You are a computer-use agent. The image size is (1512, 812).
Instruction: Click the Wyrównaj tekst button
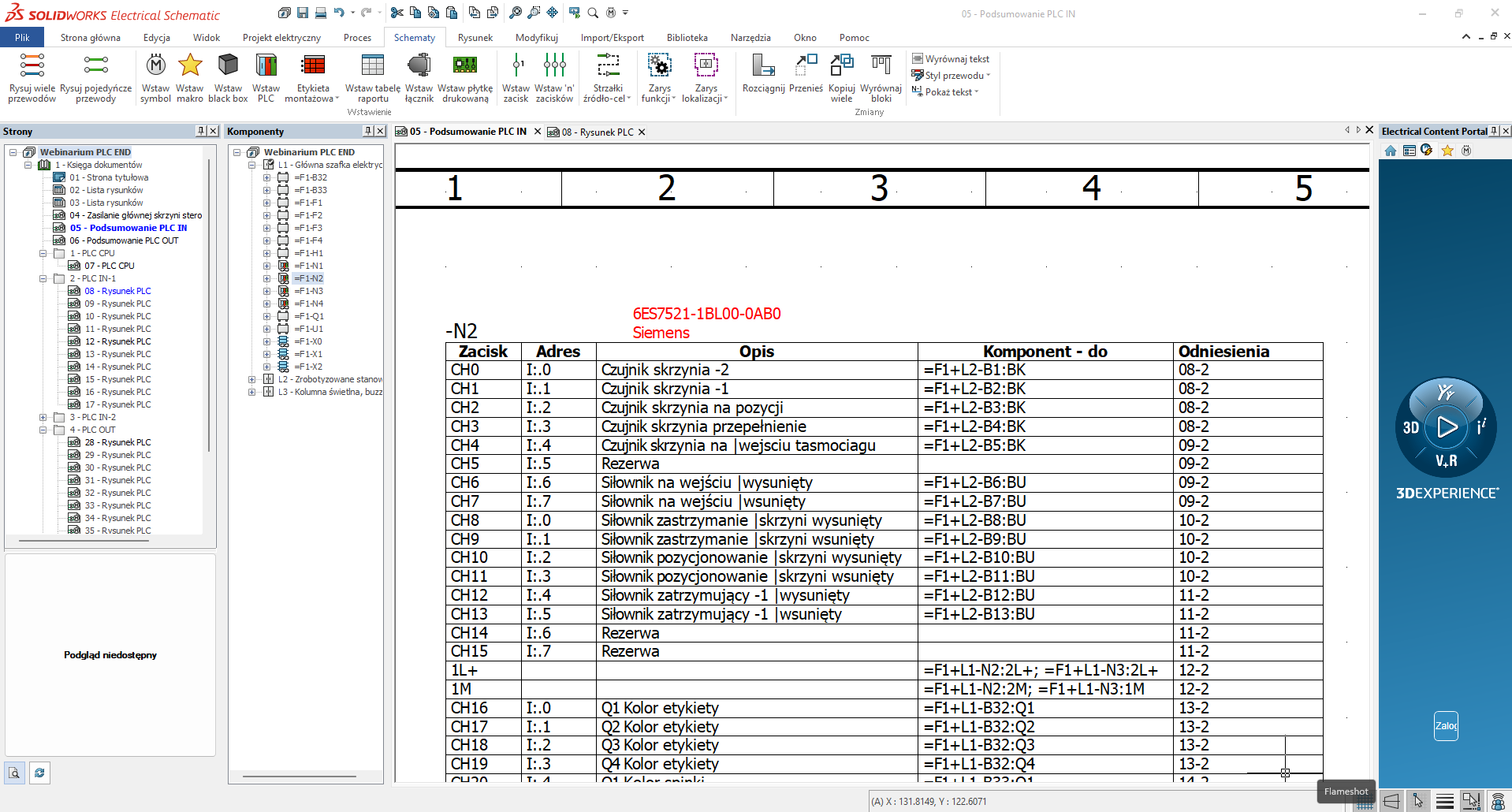(x=951, y=59)
